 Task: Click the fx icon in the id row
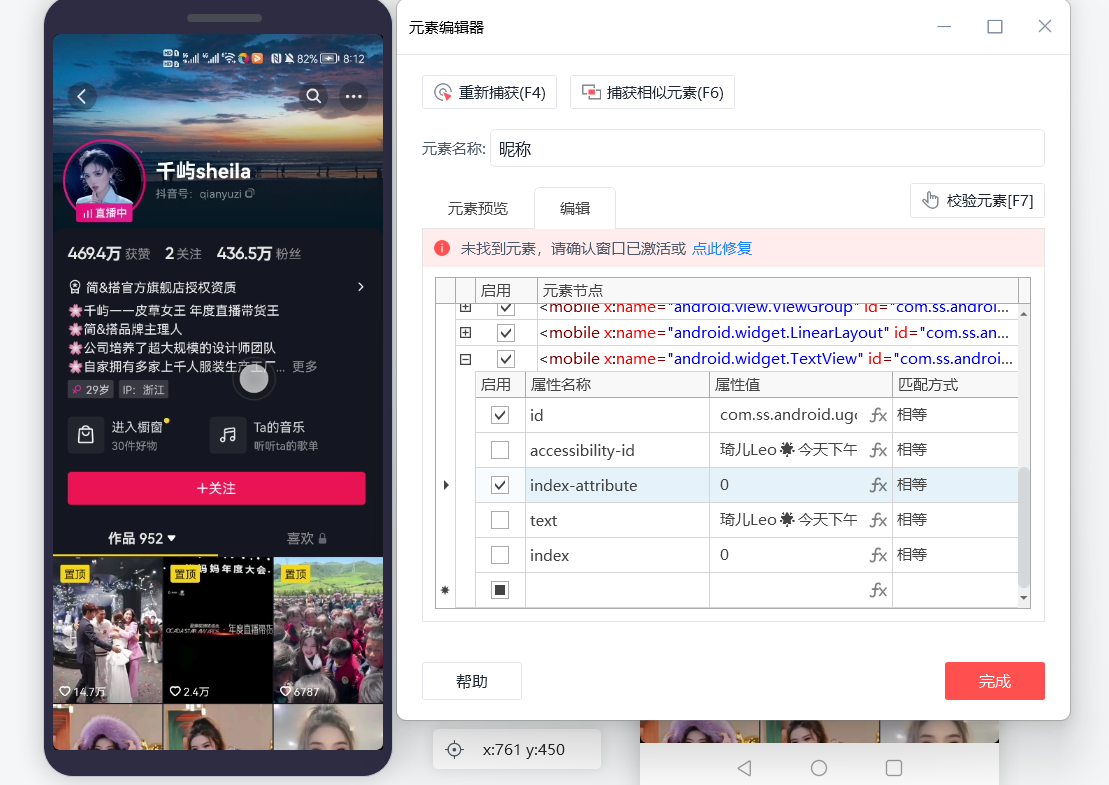[878, 415]
